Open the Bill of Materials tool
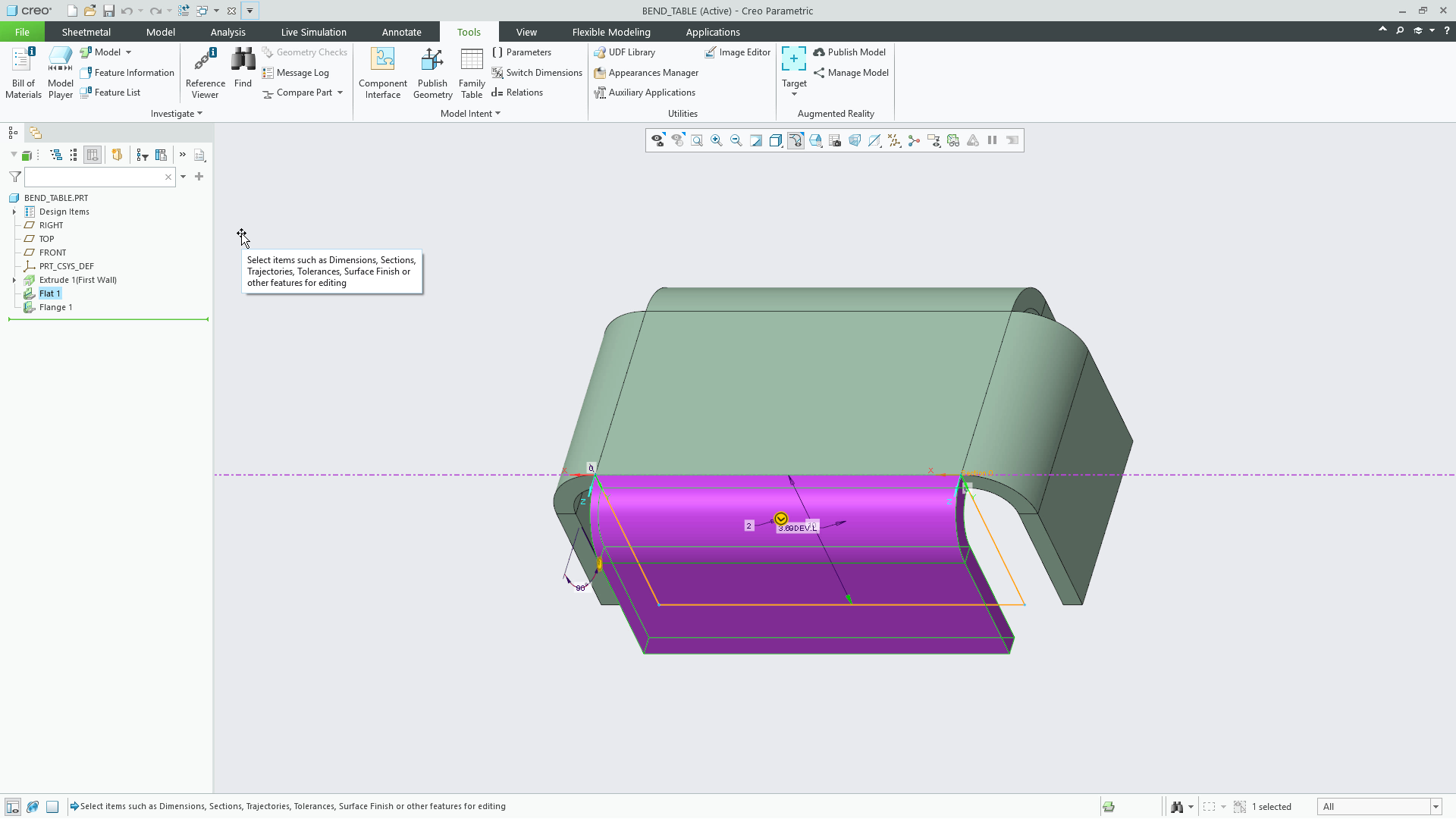The height and width of the screenshot is (819, 1456). point(23,73)
